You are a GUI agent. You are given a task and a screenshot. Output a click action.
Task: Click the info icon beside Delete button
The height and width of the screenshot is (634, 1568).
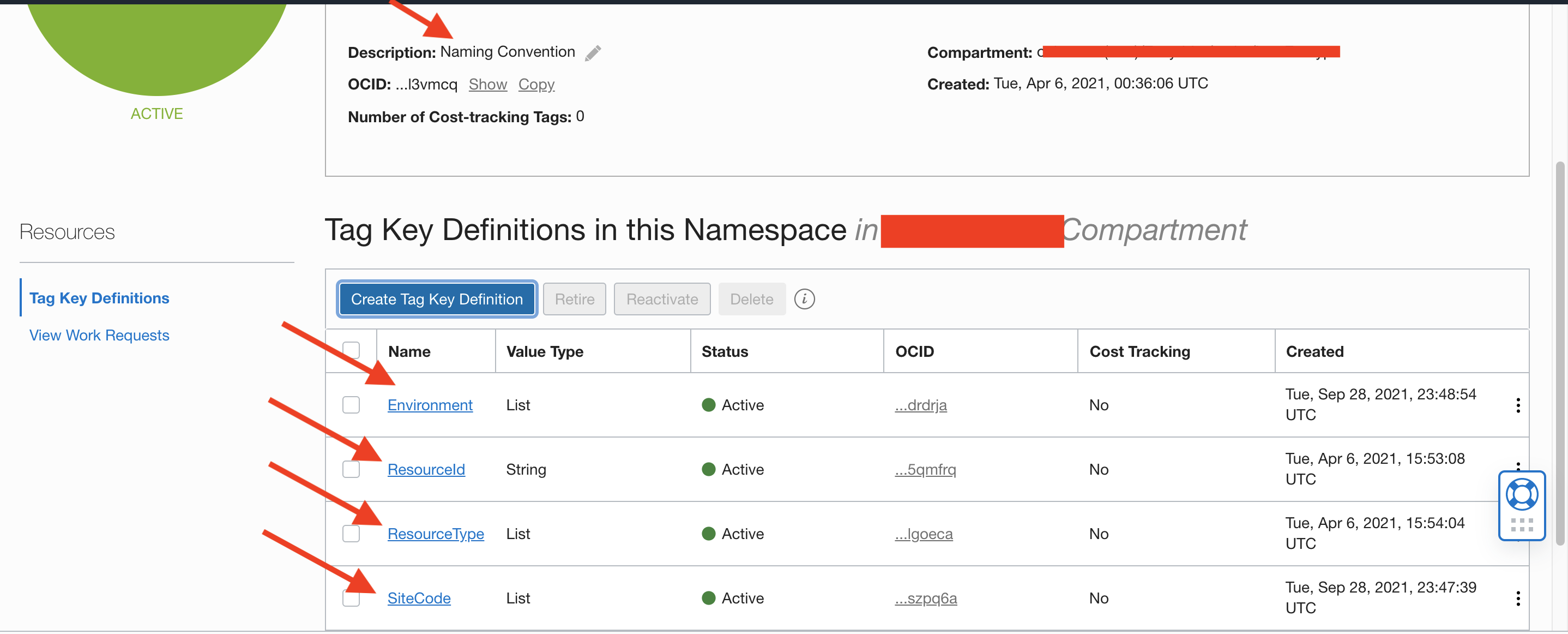[804, 299]
